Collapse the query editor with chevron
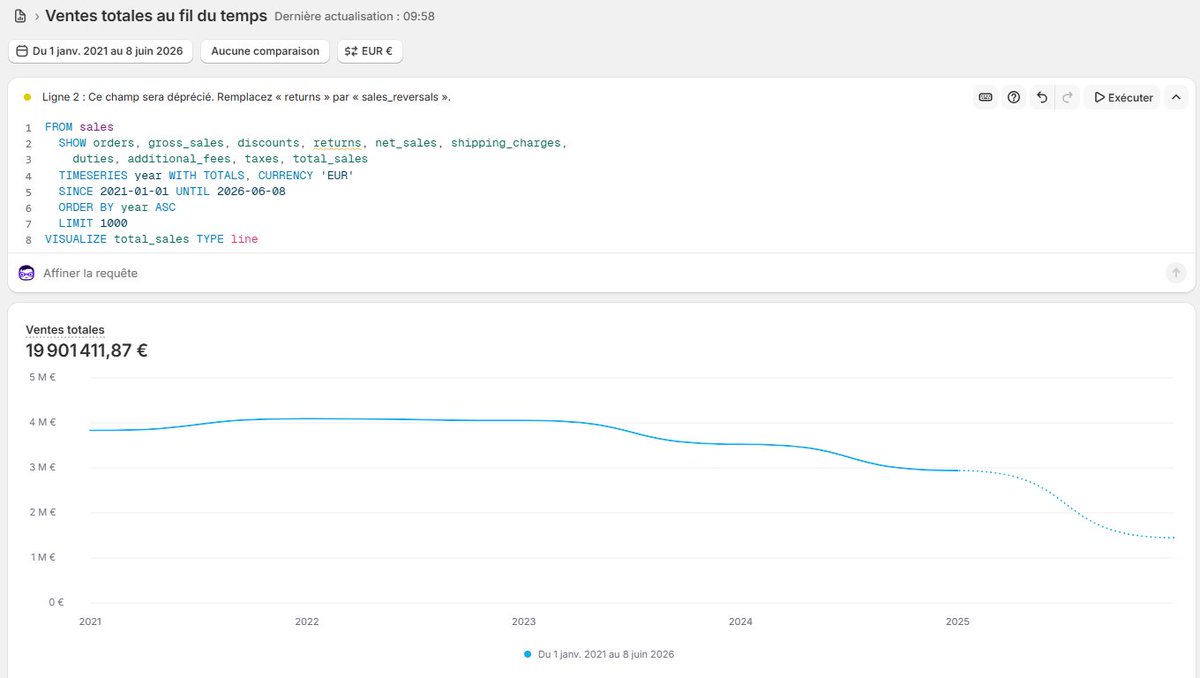This screenshot has height=678, width=1200. [x=1176, y=97]
